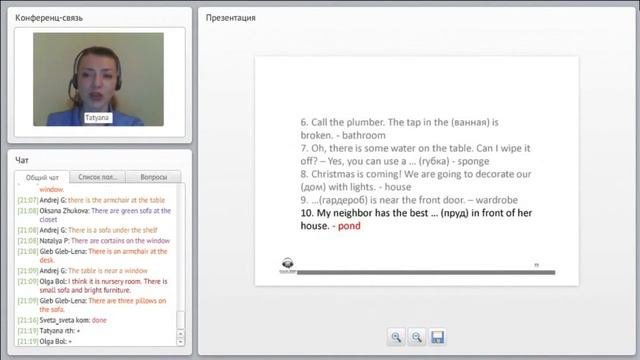
Task: Select Andrej G's armchair at the table message
Action: click(x=91, y=200)
